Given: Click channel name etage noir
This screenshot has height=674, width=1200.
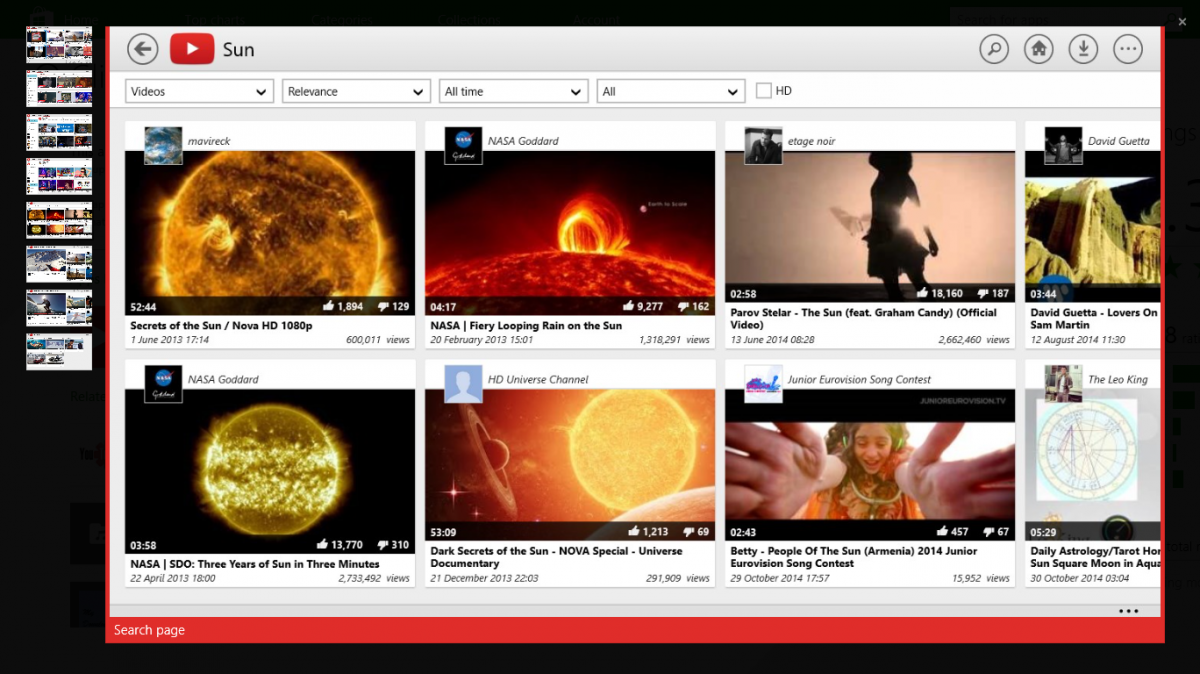Looking at the screenshot, I should (811, 141).
